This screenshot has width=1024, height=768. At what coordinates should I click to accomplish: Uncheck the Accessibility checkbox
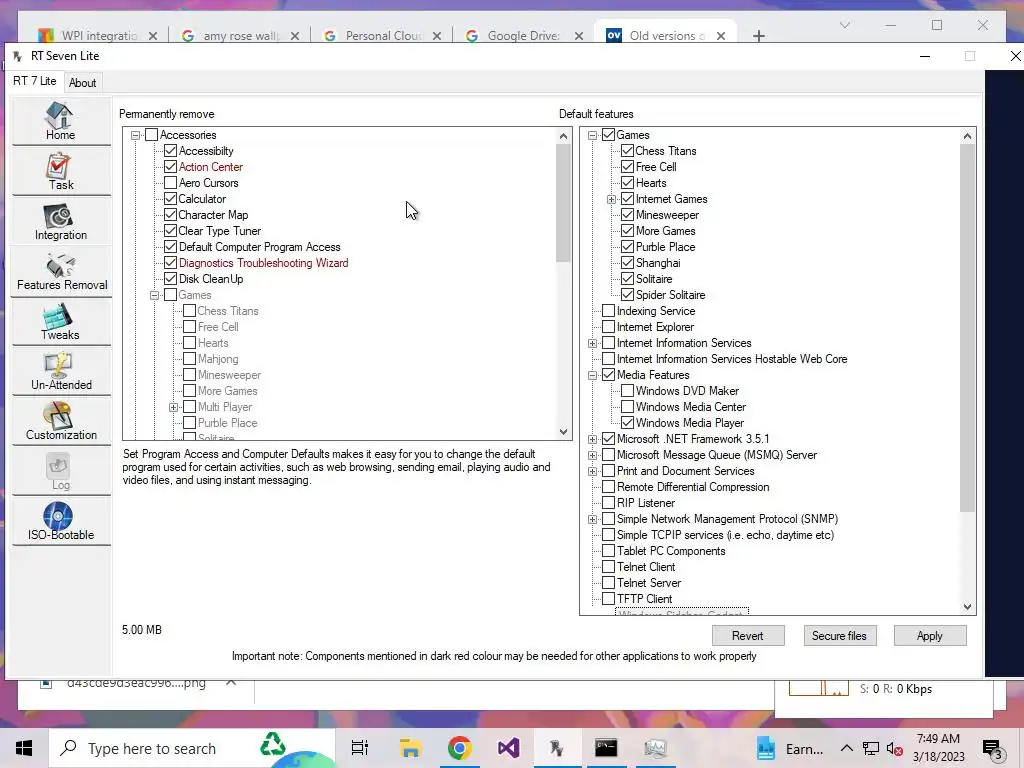pyautogui.click(x=170, y=151)
